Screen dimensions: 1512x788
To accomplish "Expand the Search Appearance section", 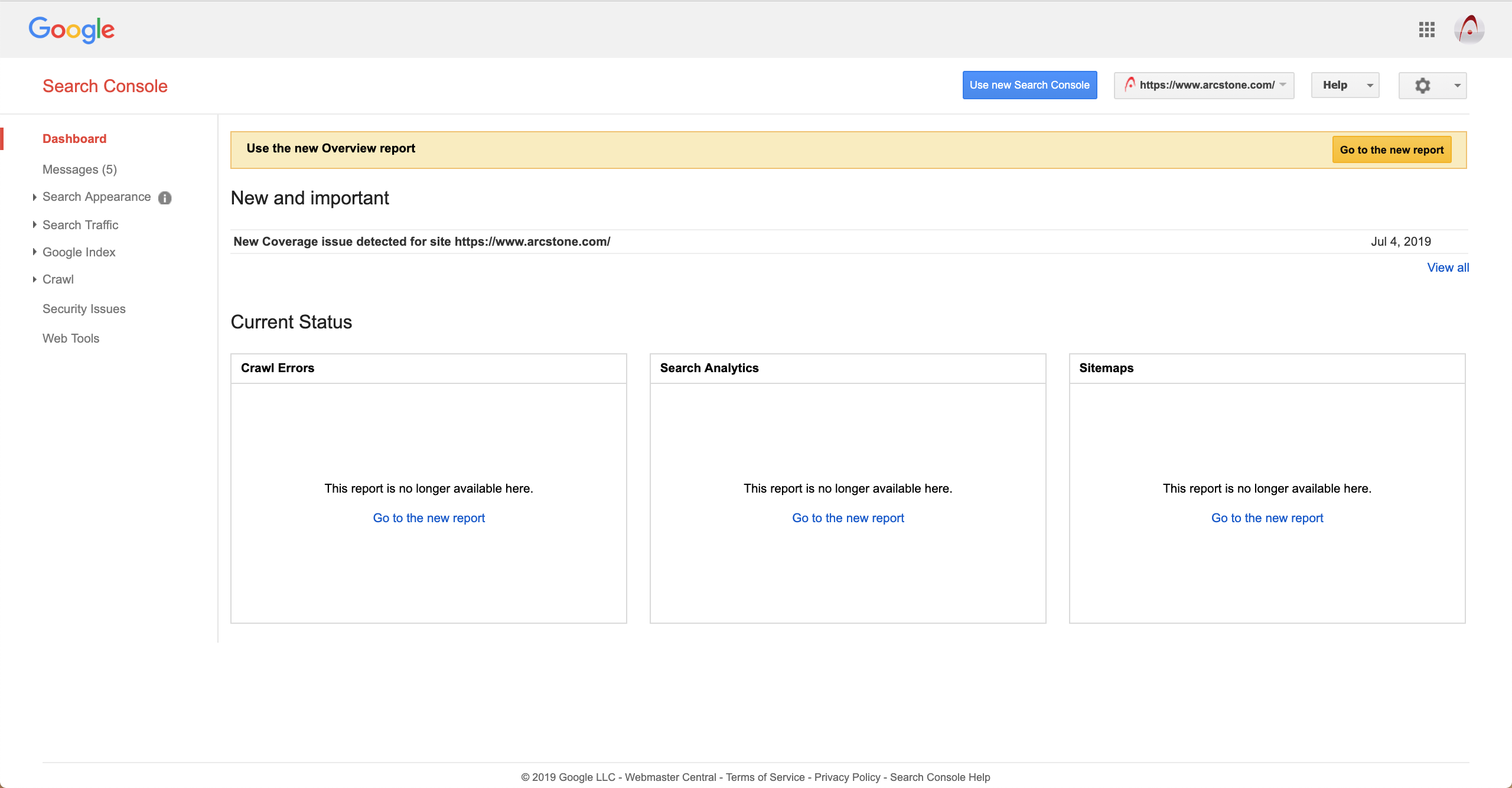I will pos(96,197).
